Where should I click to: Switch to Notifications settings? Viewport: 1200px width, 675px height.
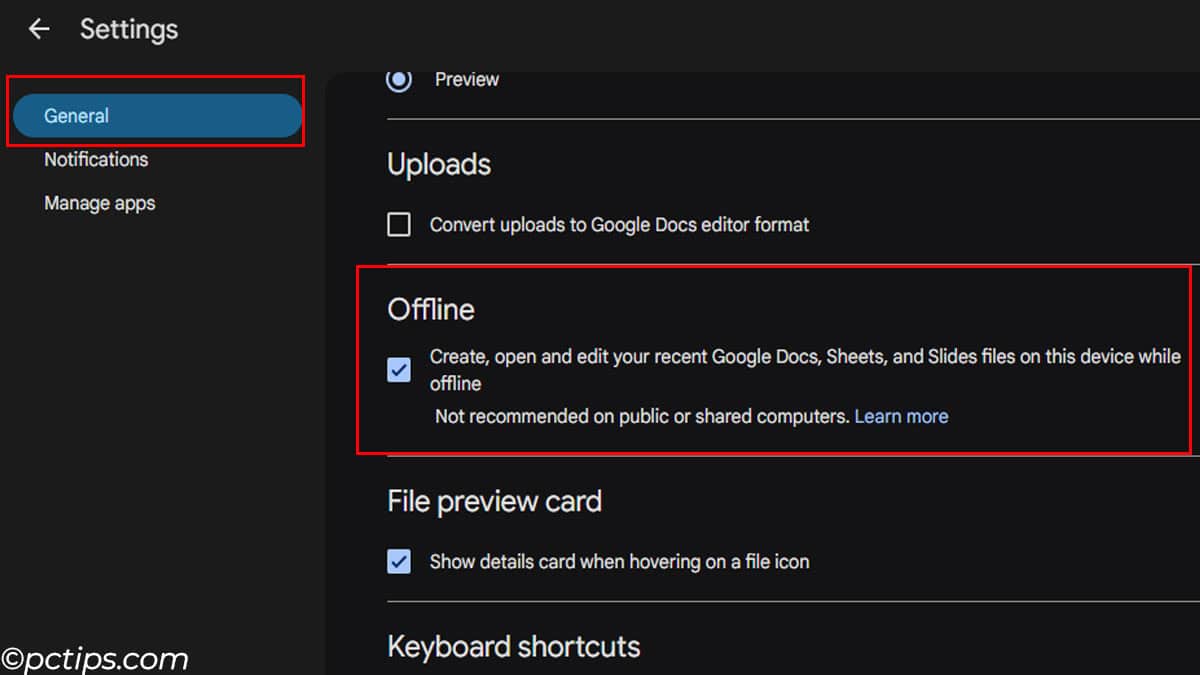pos(96,159)
